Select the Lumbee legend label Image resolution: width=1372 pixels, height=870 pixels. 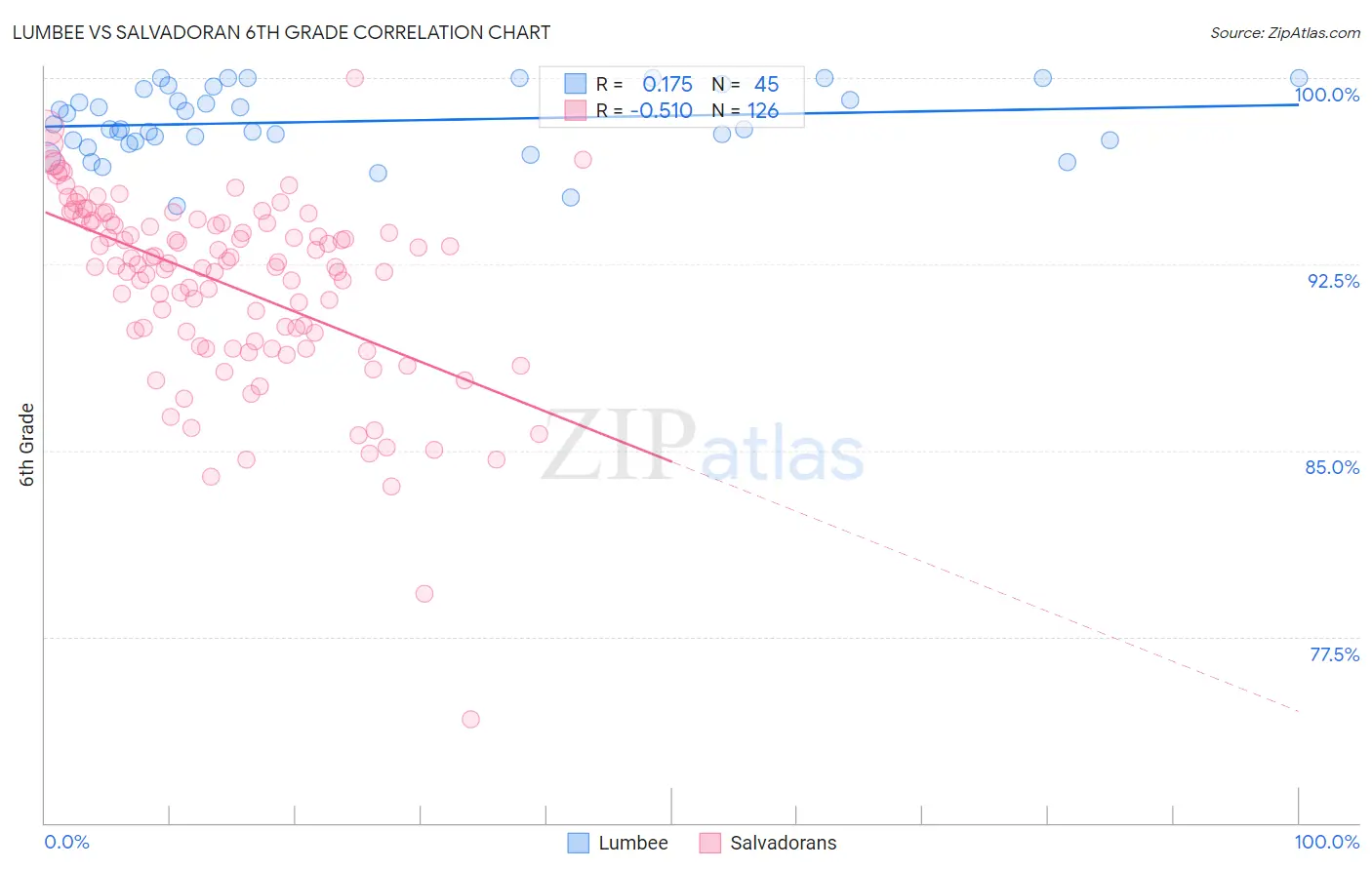click(x=633, y=843)
